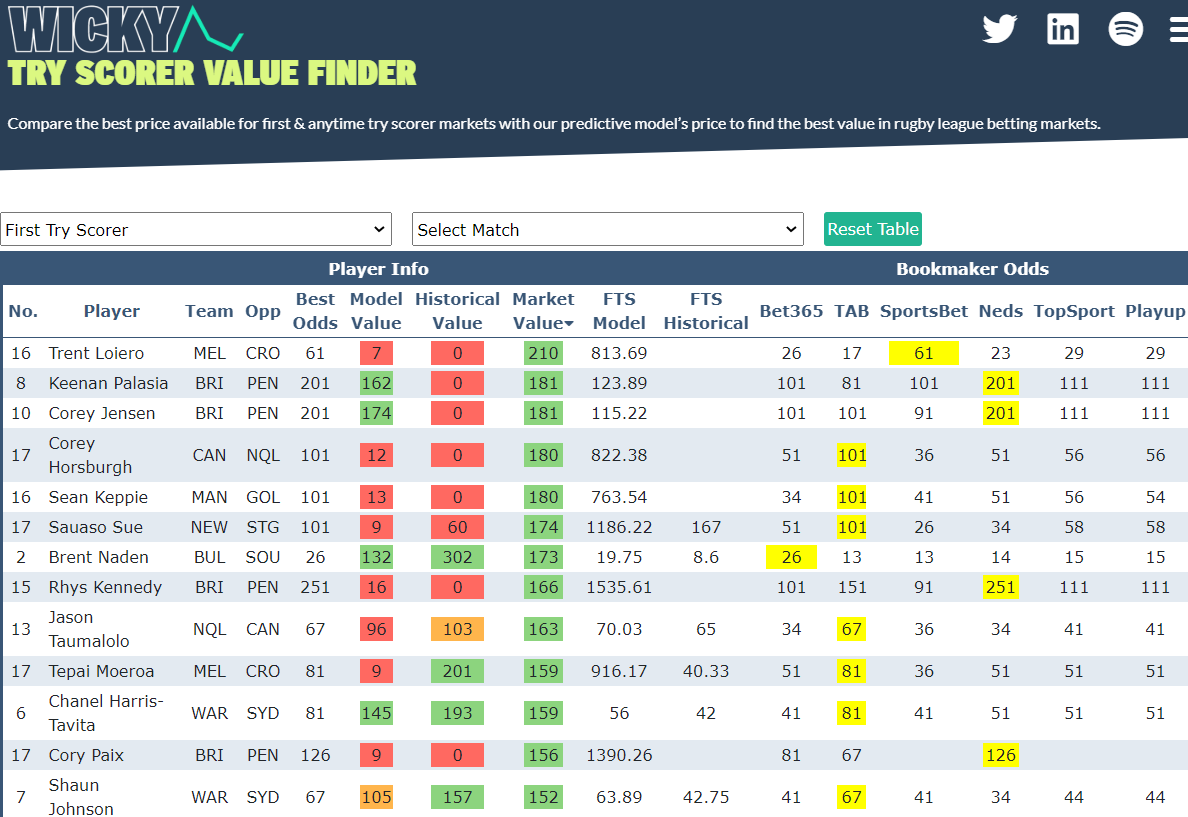Click Tepai Moeroa's historical value 201

coord(457,671)
